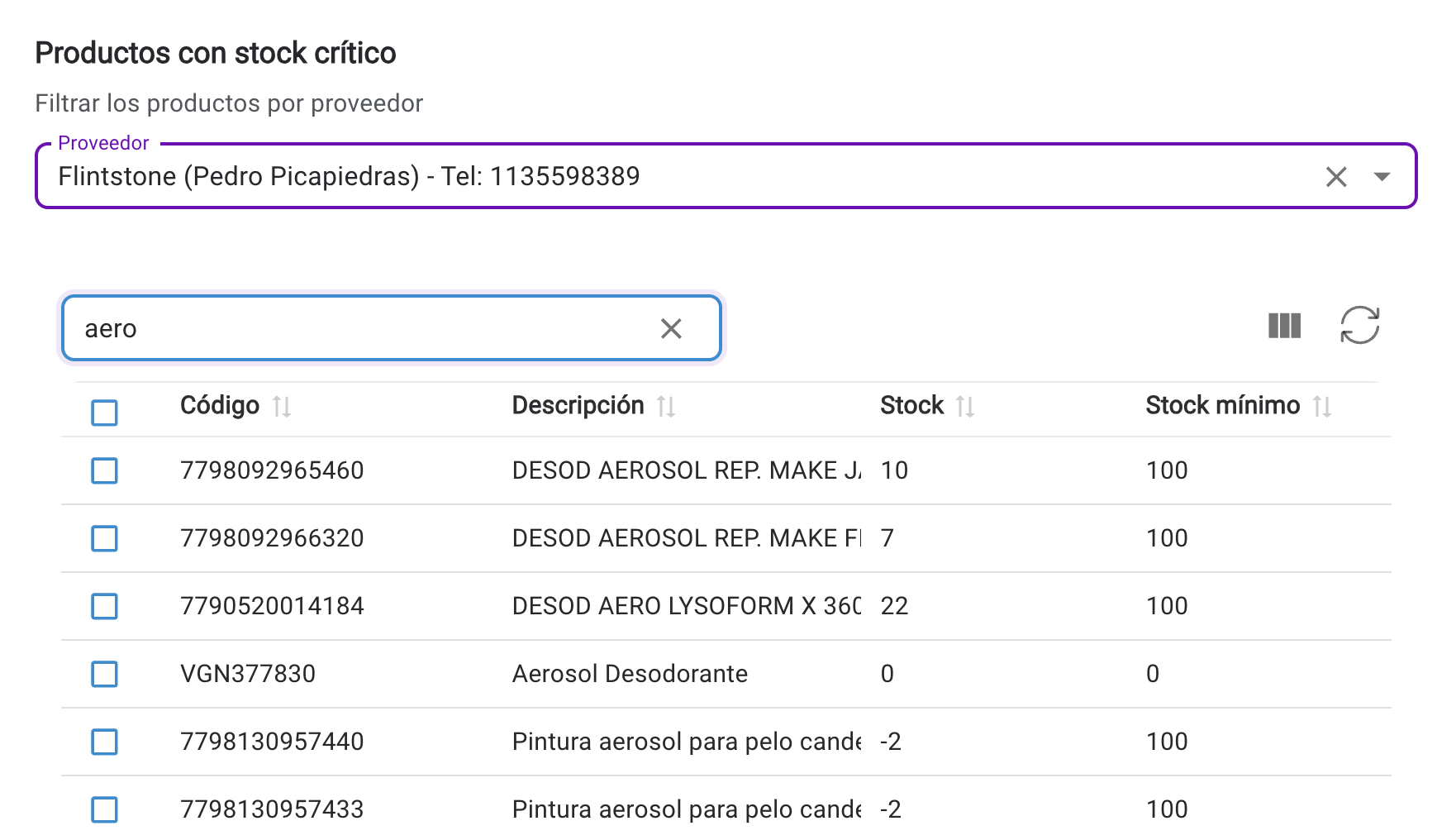
Task: Select code cell VGN377830
Action: click(248, 674)
